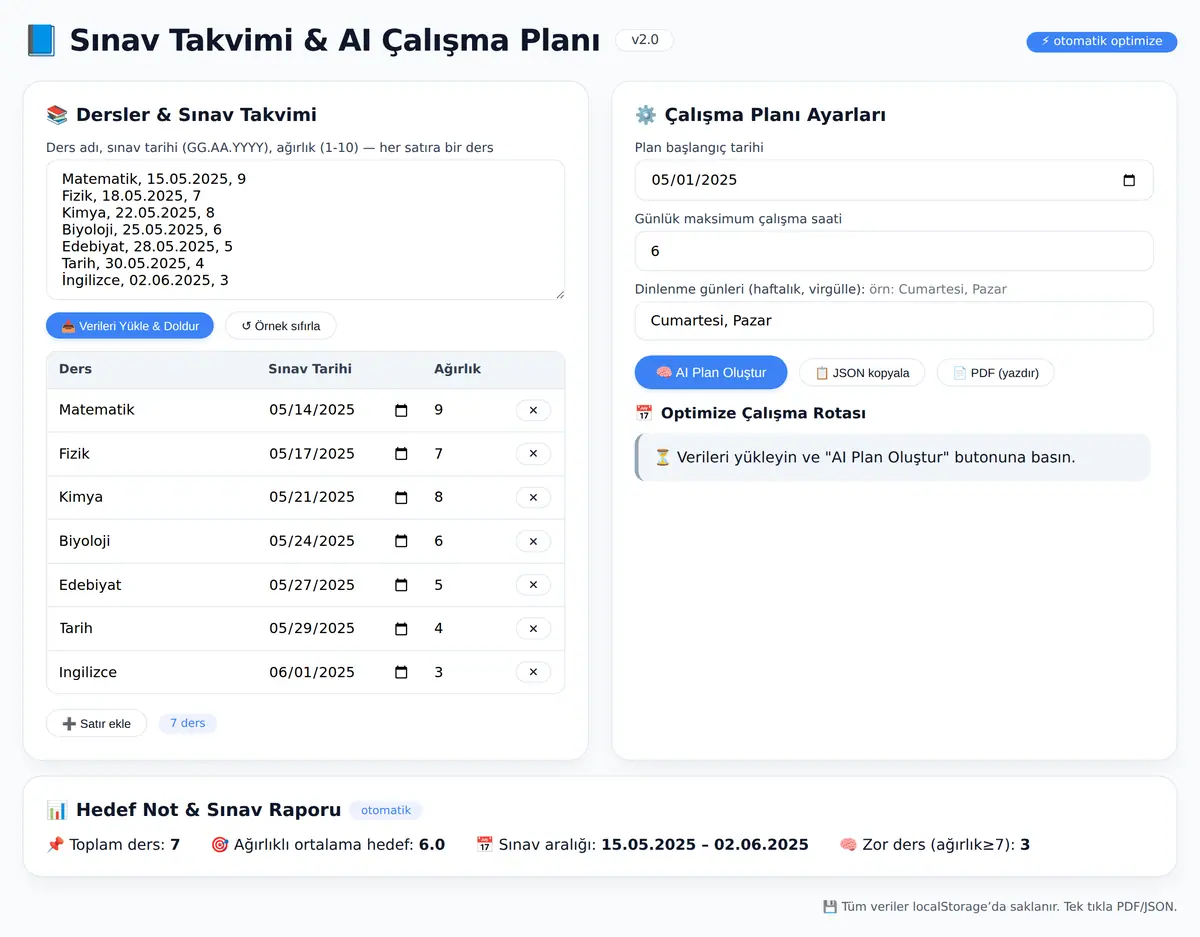Viewport: 1200px width, 937px height.
Task: Click Edebiyat exam date 05/27/2025
Action: click(x=312, y=585)
